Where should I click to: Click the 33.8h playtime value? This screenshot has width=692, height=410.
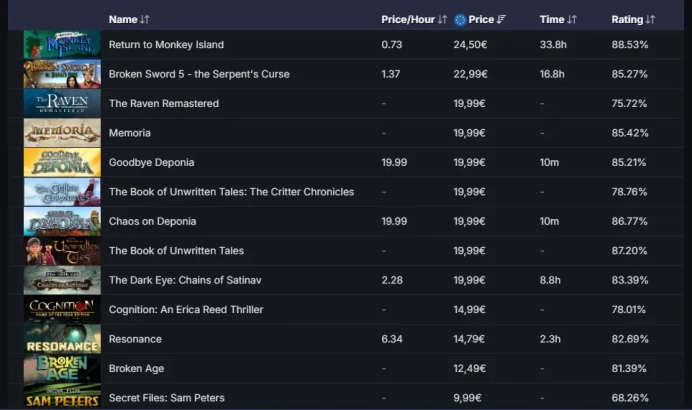click(x=553, y=45)
